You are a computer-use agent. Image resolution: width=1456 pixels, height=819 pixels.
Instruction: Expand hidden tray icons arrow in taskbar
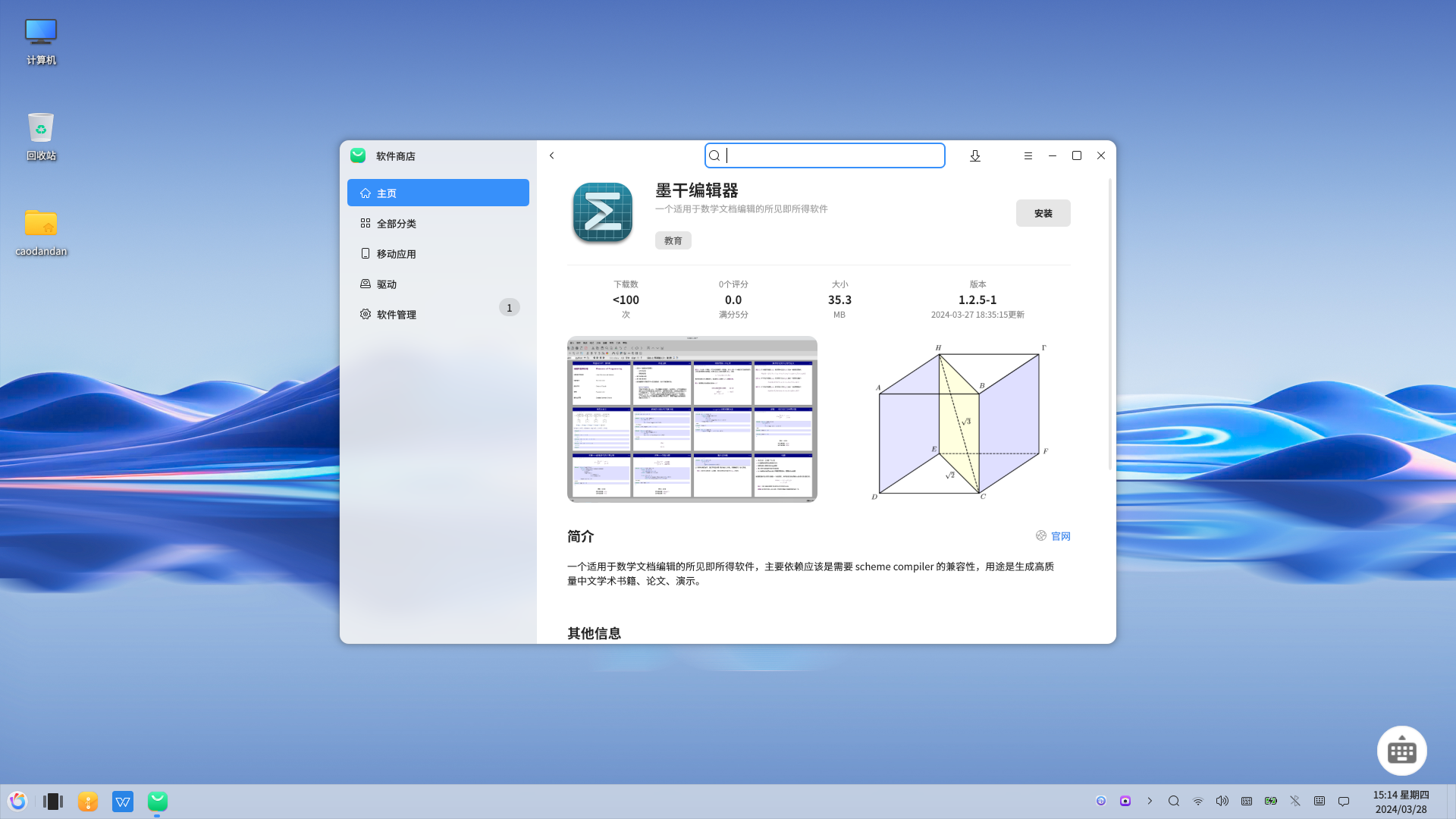pyautogui.click(x=1150, y=801)
